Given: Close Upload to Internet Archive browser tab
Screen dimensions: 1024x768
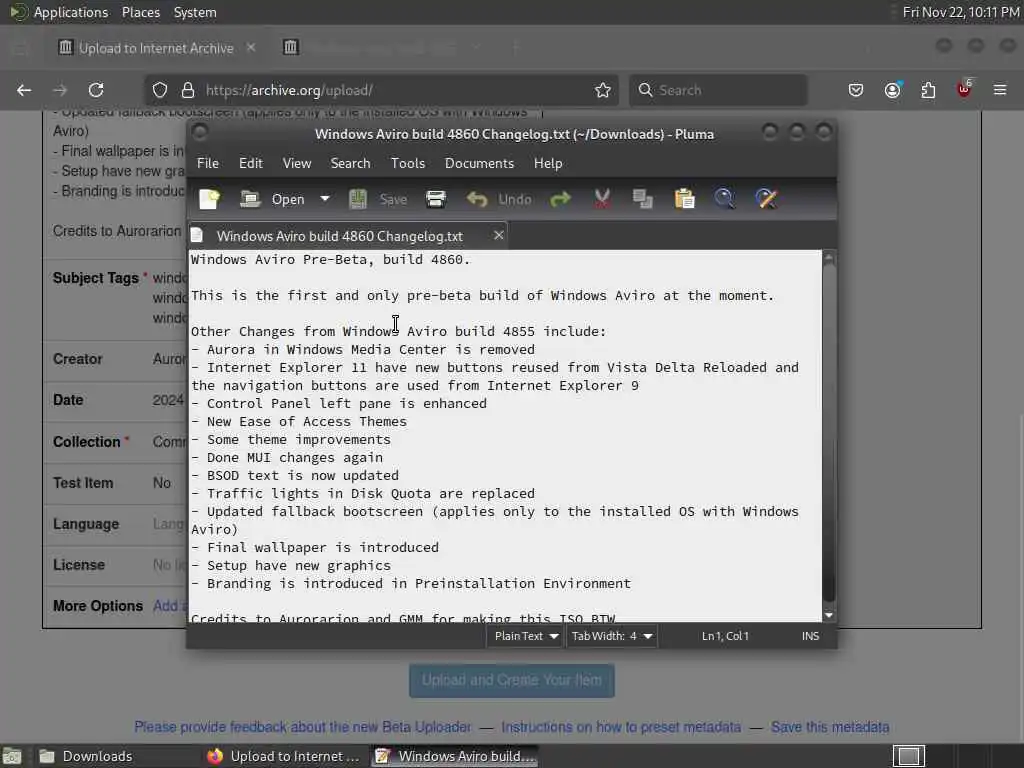Looking at the screenshot, I should (x=251, y=47).
